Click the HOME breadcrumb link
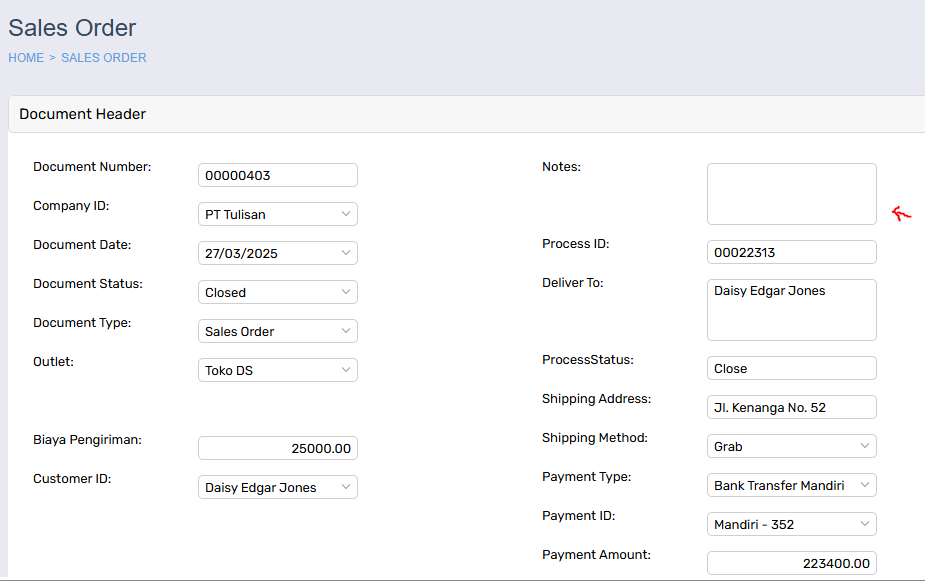Viewport: 925px width, 581px height. 26,58
